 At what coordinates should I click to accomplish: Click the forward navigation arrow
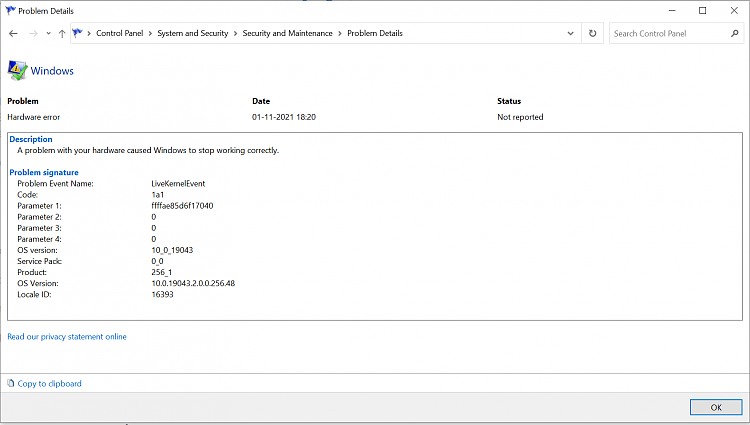tap(33, 33)
